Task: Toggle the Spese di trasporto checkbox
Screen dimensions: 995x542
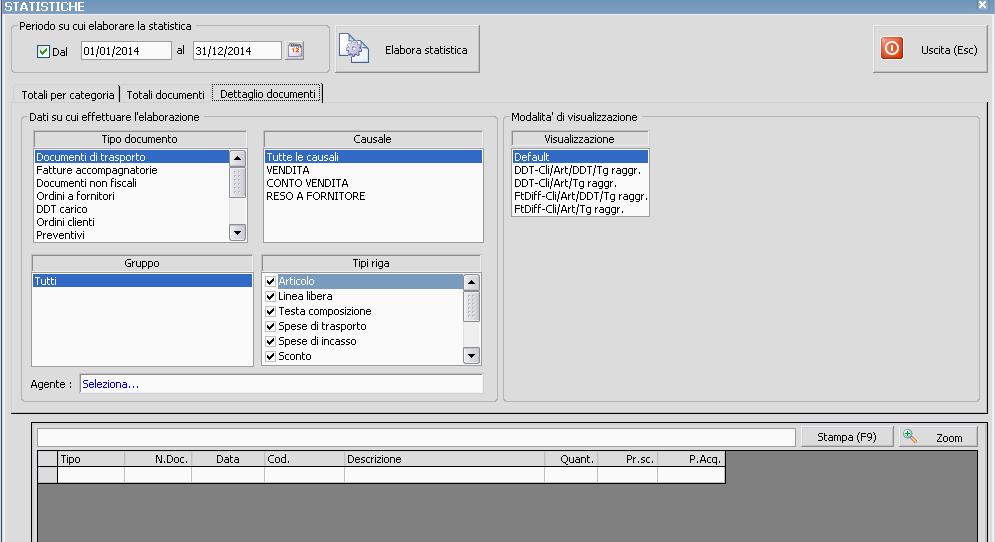Action: (x=270, y=326)
